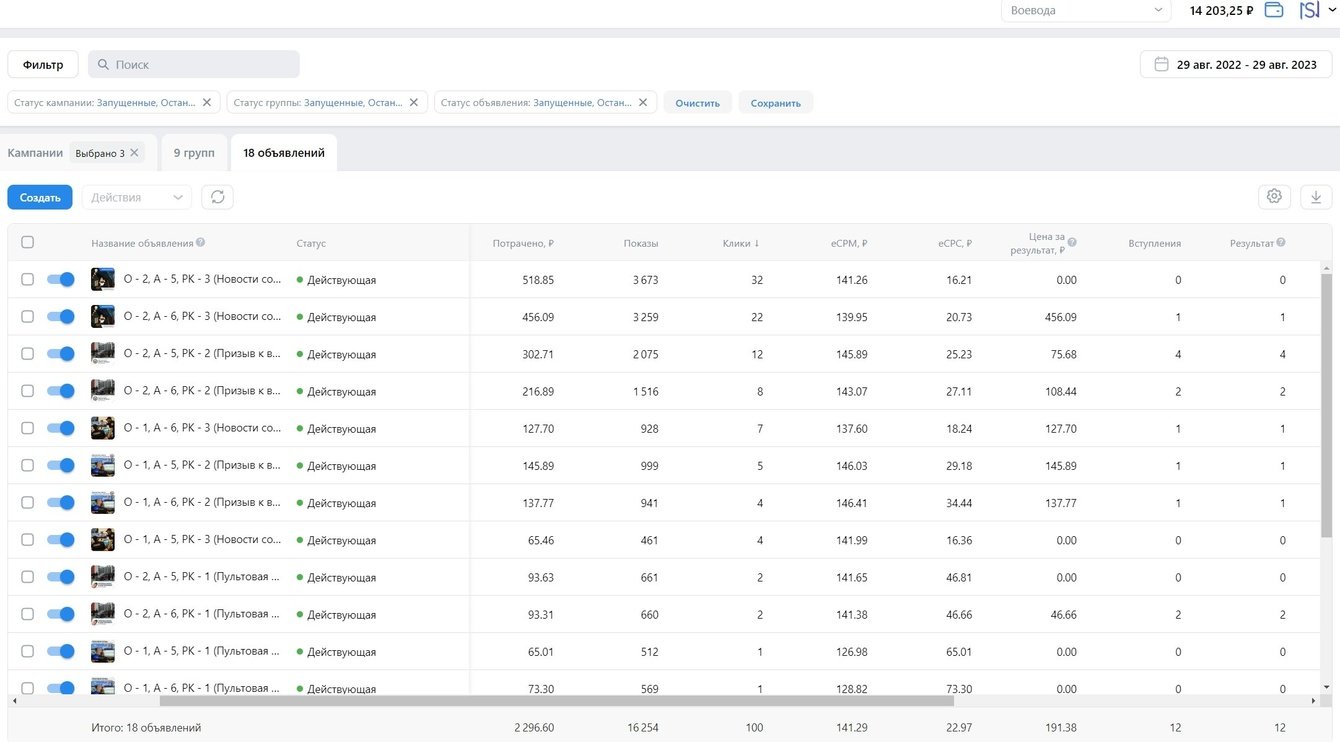The width and height of the screenshot is (1340, 742).
Task: Tick checkbox for ad with 456.09 spent
Action: coord(28,317)
